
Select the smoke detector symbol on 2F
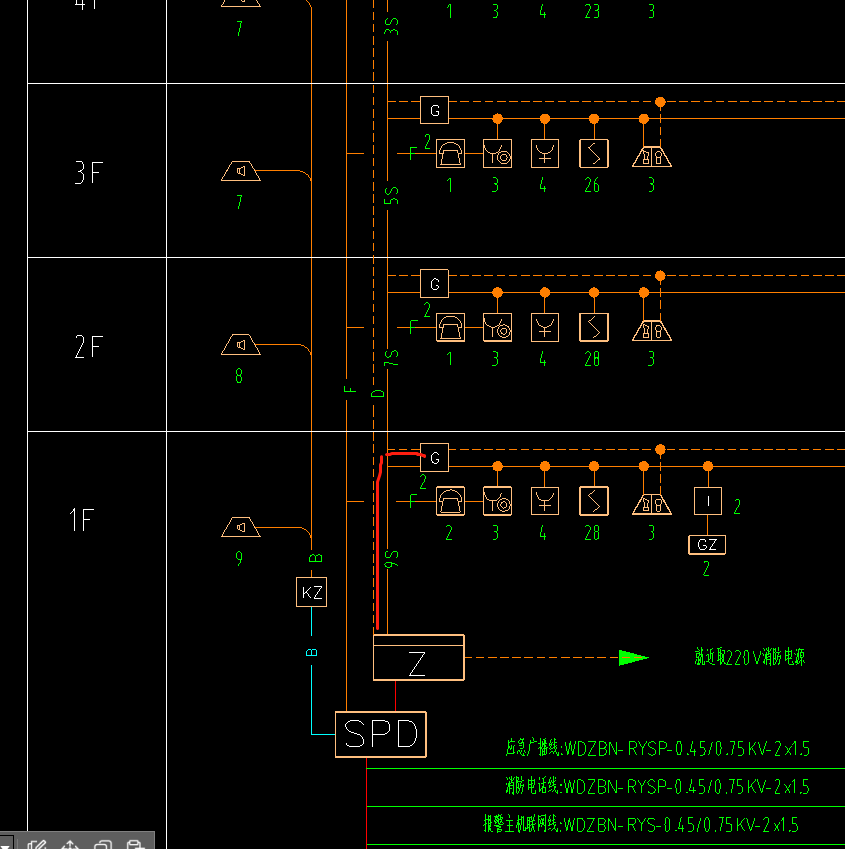click(x=594, y=328)
